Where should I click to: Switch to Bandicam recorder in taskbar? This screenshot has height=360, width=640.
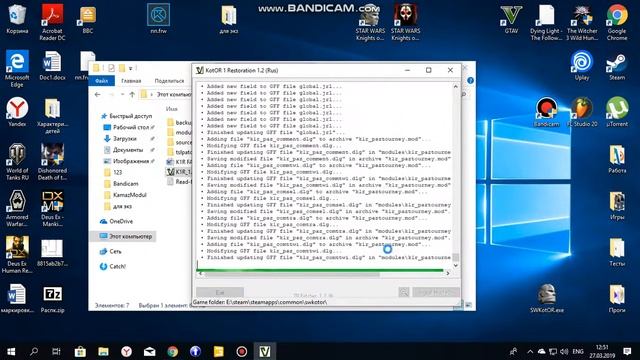click(241, 351)
